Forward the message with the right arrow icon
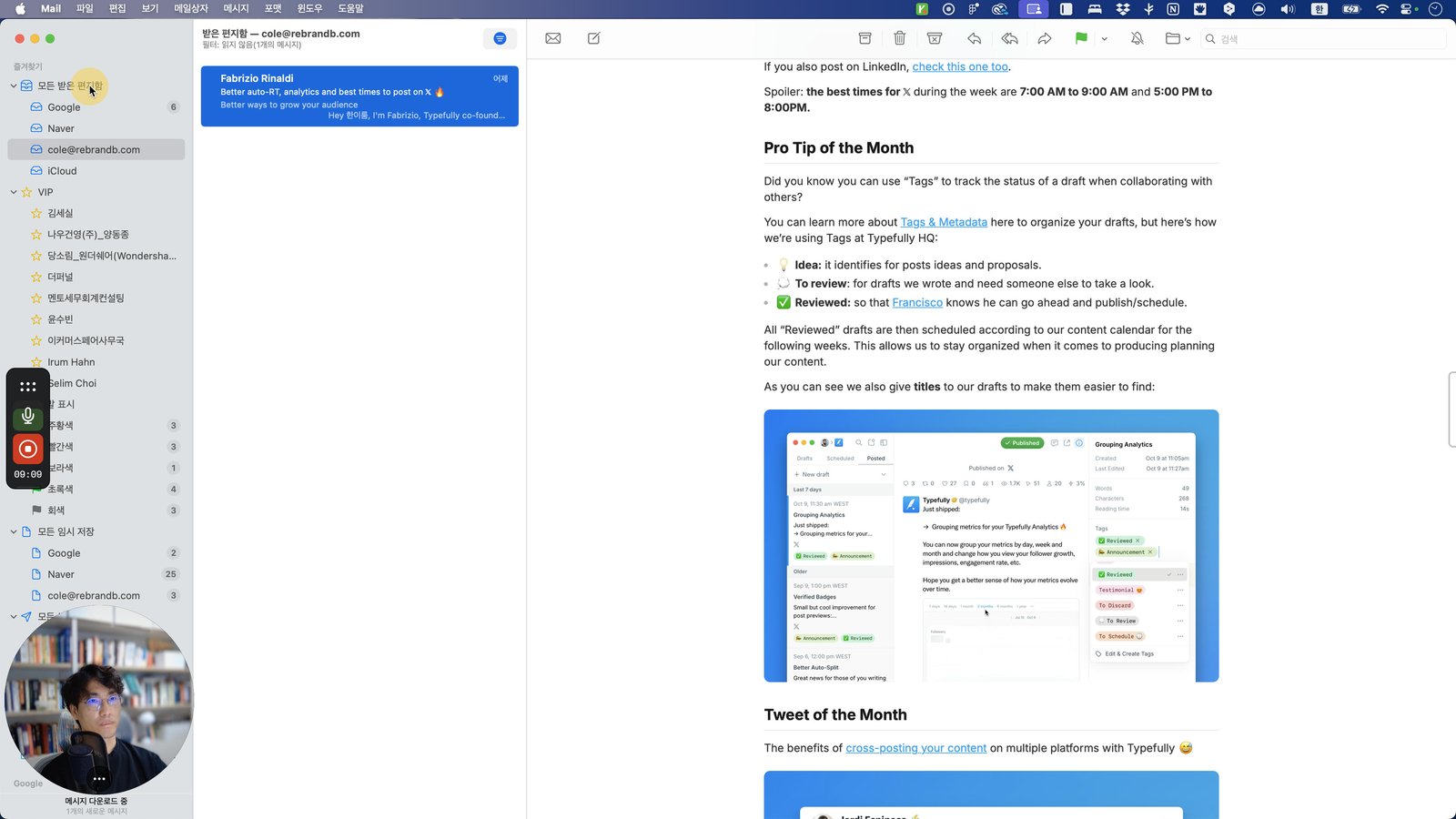This screenshot has width=1456, height=819. pos(1045,38)
